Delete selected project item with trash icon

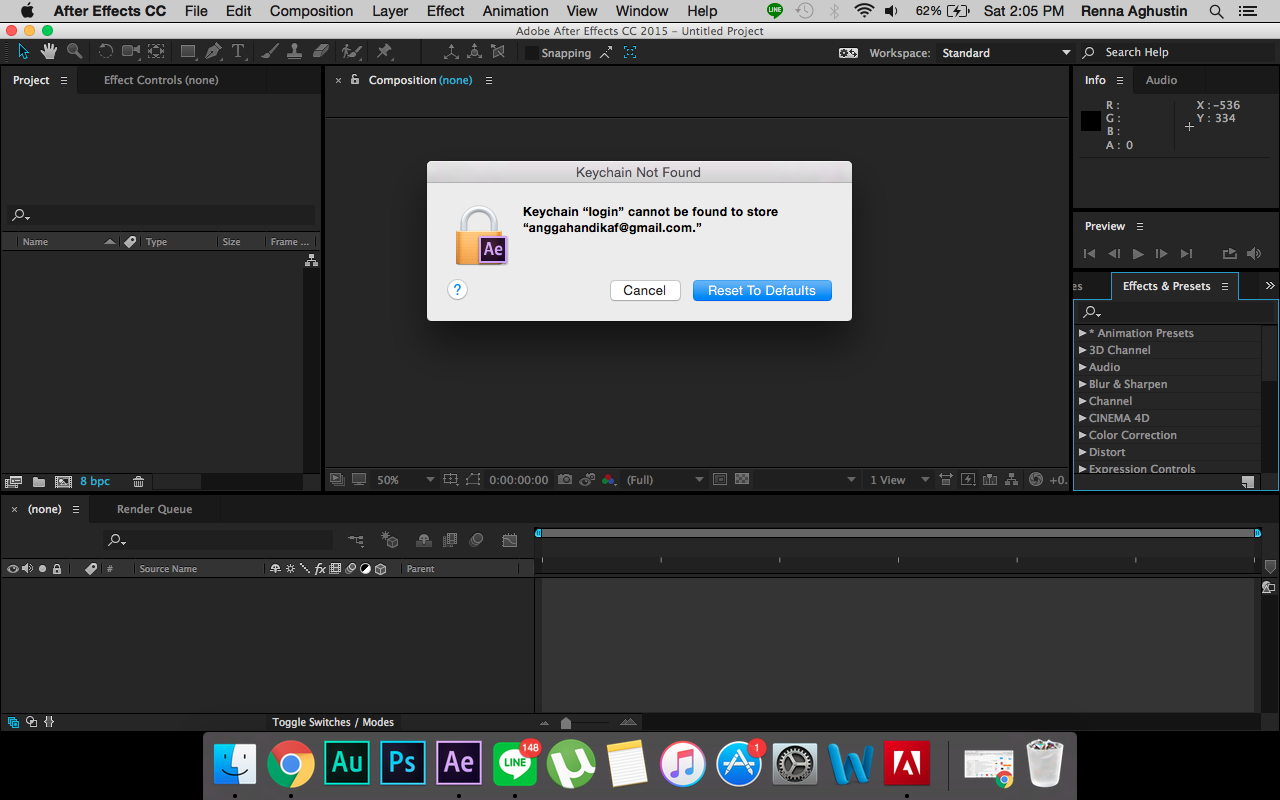point(138,481)
